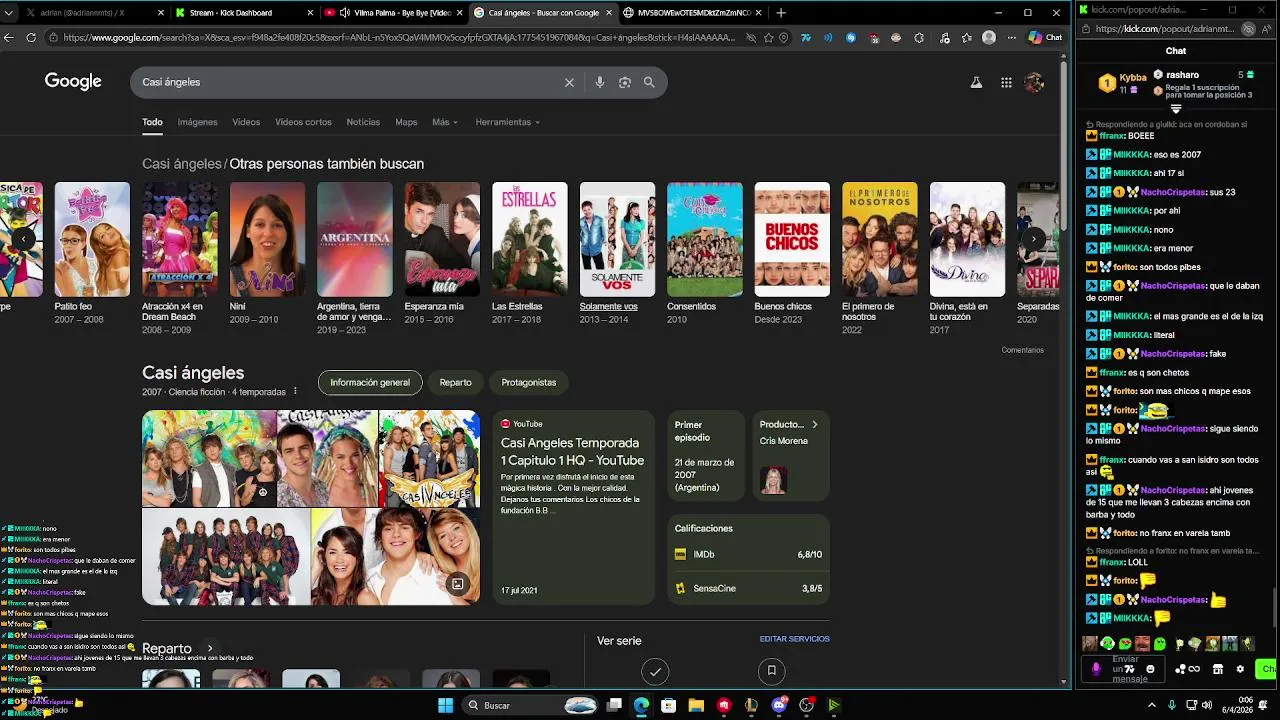The height and width of the screenshot is (720, 1280).
Task: Open the Windows Start menu
Action: 445,705
